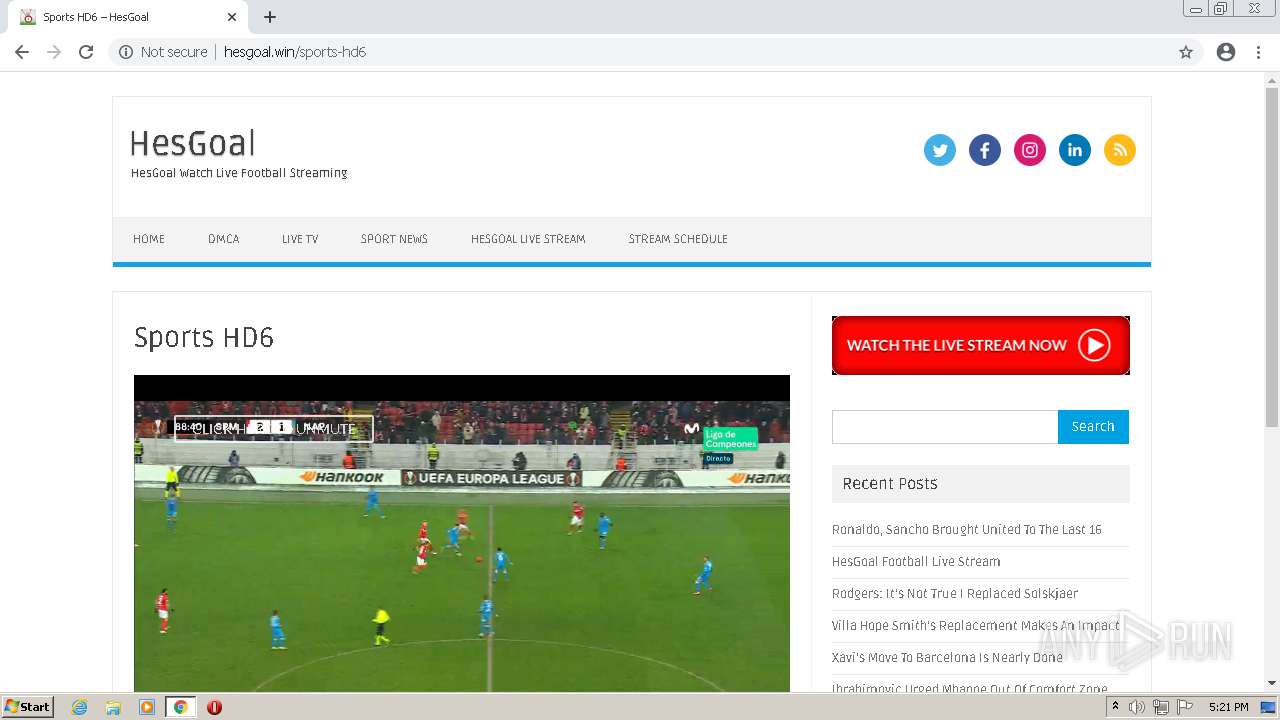Open the Chrome profile avatar icon

(1226, 52)
